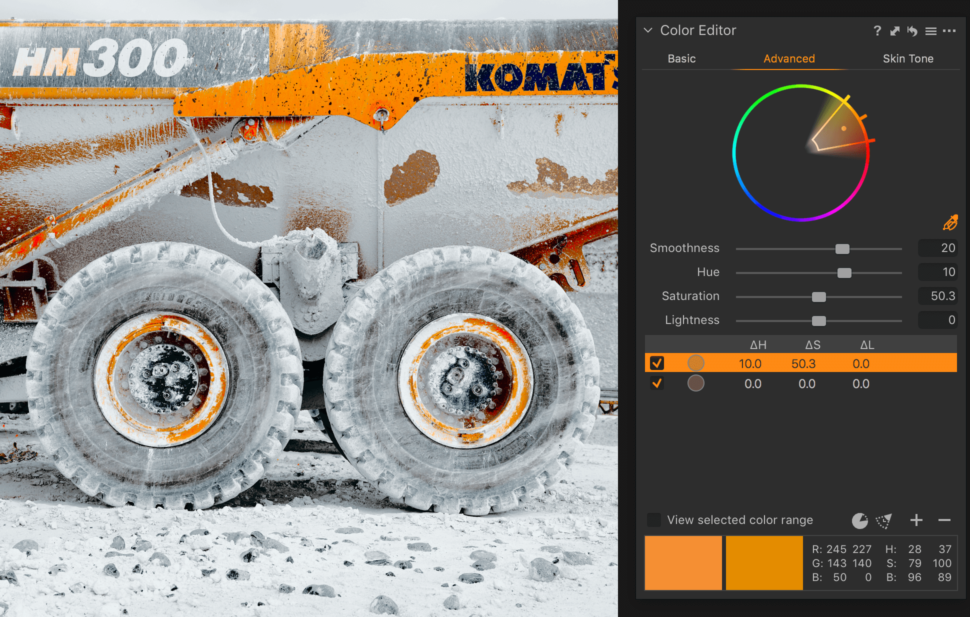Enable View selected color range
Viewport: 970px width, 617px height.
pyautogui.click(x=655, y=520)
